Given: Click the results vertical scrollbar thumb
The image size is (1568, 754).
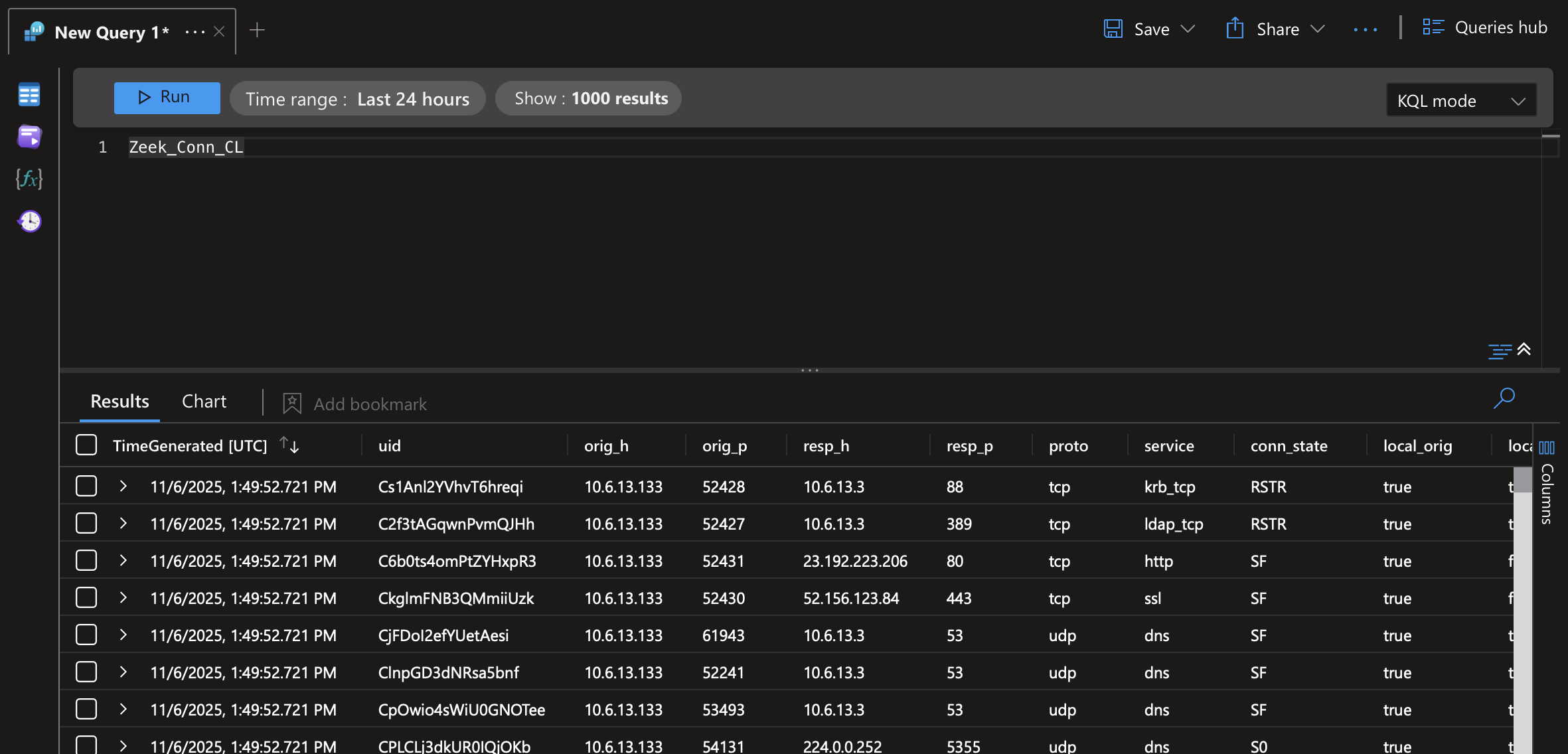Looking at the screenshot, I should coord(1523,481).
